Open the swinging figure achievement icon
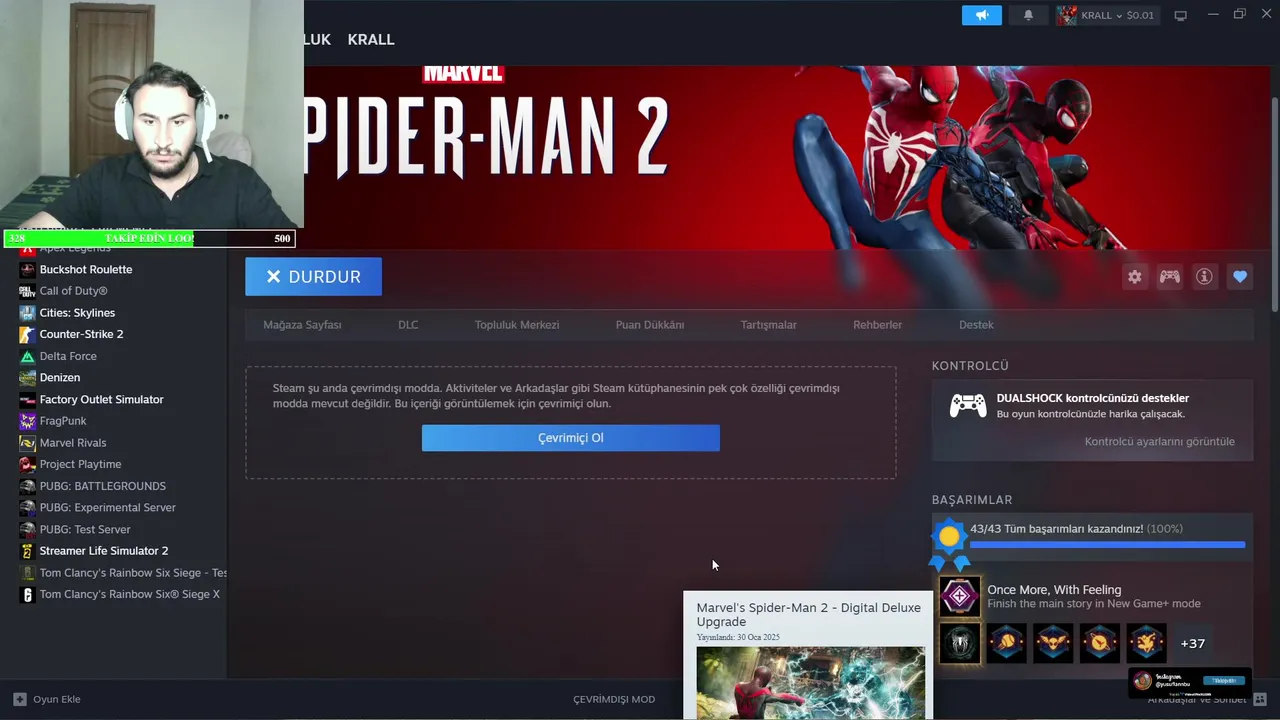Image resolution: width=1280 pixels, height=720 pixels. point(1146,644)
